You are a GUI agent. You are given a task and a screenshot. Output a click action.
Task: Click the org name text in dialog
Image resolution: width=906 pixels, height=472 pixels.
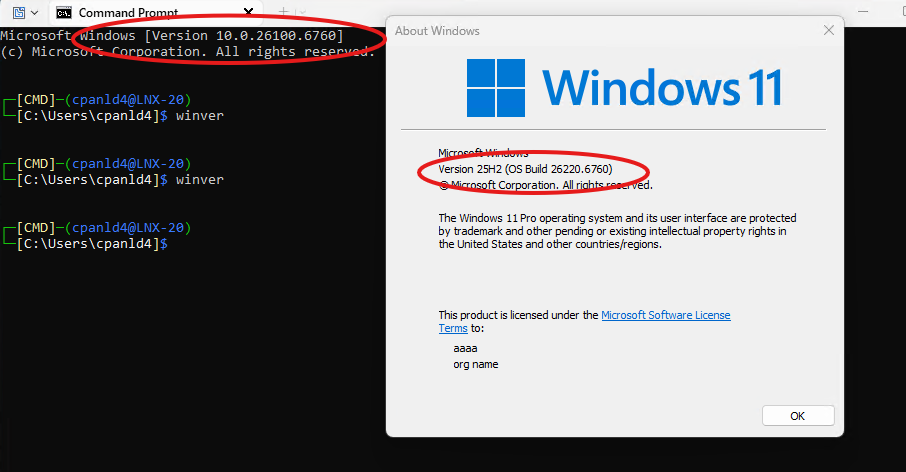476,364
